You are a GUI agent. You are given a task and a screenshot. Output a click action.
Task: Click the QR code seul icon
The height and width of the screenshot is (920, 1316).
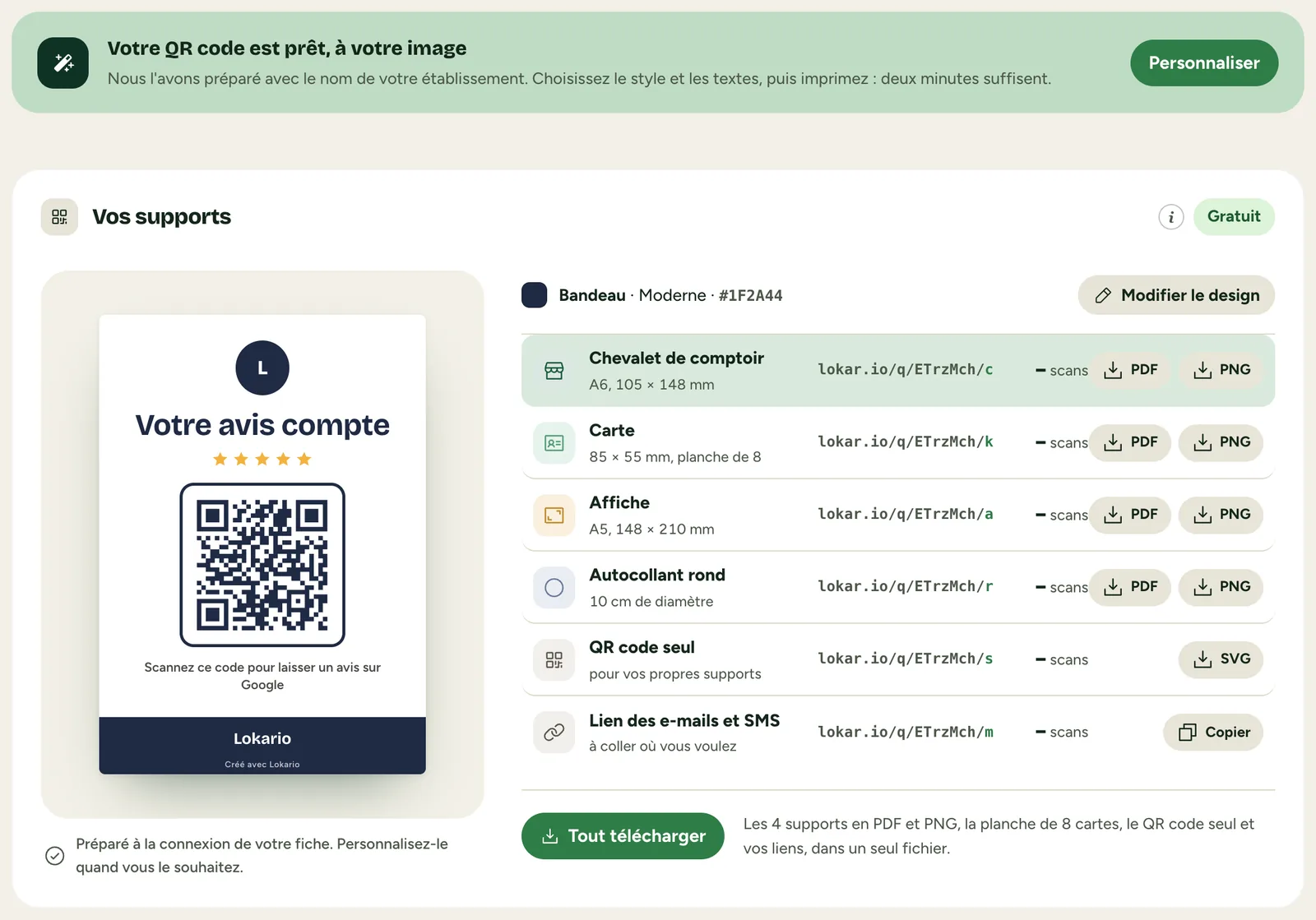[554, 660]
